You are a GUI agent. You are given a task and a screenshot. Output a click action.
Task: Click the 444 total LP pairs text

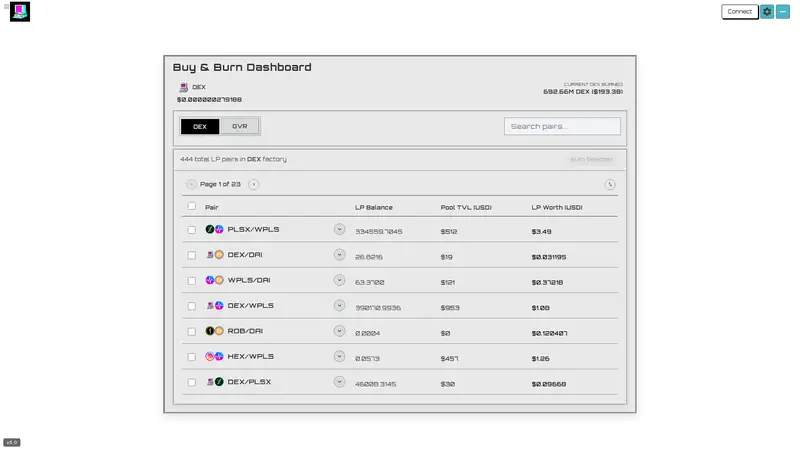pyautogui.click(x=233, y=159)
